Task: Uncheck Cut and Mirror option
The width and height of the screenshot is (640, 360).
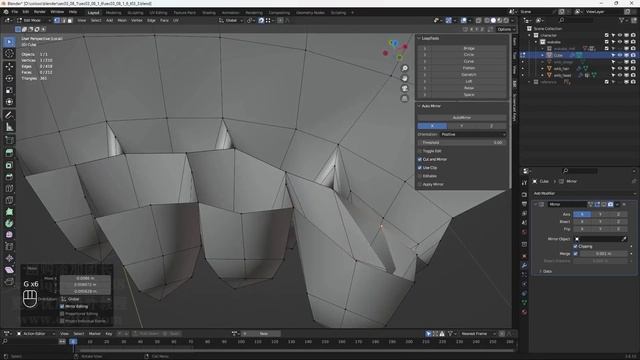Action: [x=420, y=159]
